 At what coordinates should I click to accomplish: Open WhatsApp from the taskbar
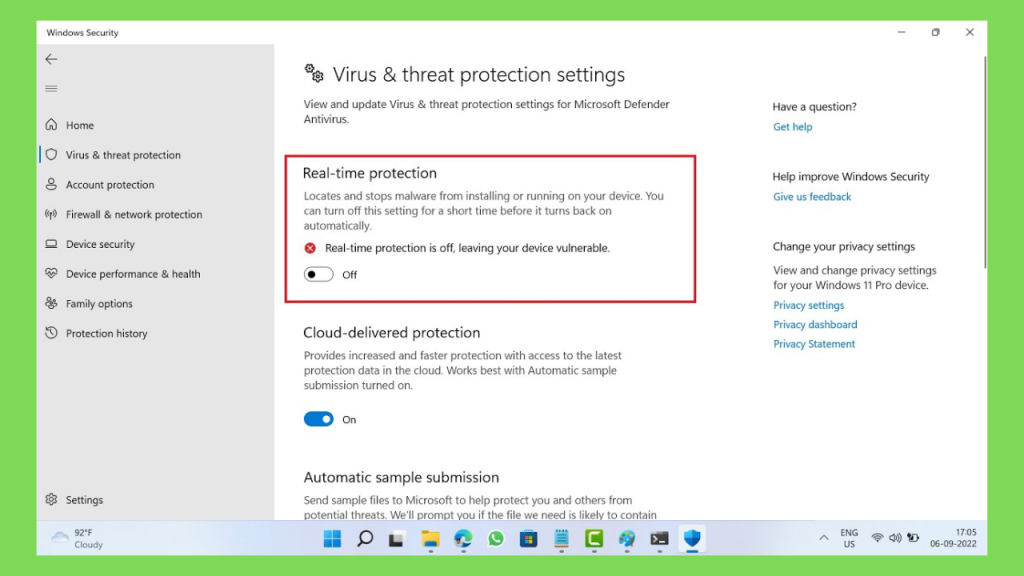pyautogui.click(x=496, y=538)
